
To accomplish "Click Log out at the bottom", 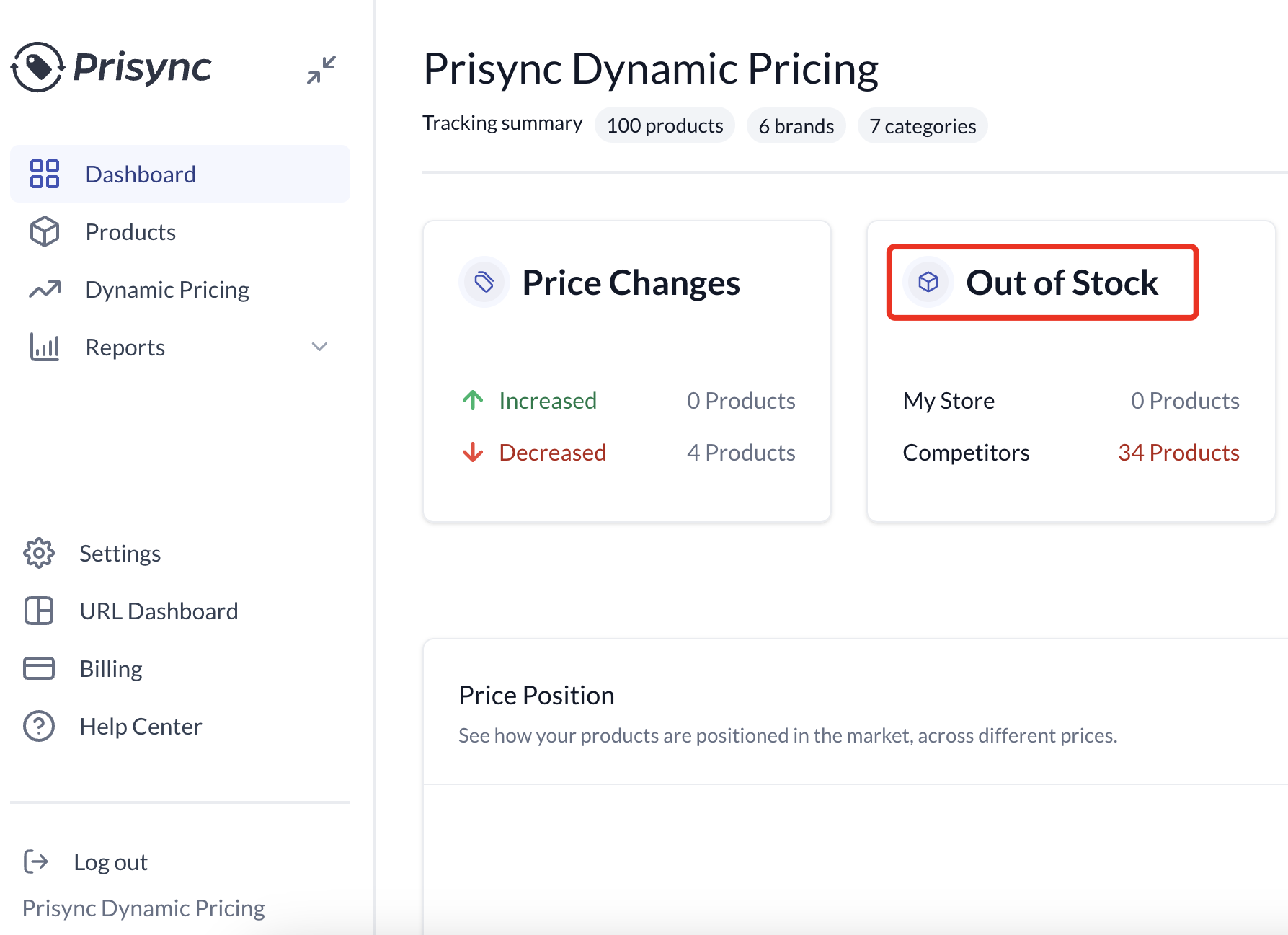I will (110, 861).
